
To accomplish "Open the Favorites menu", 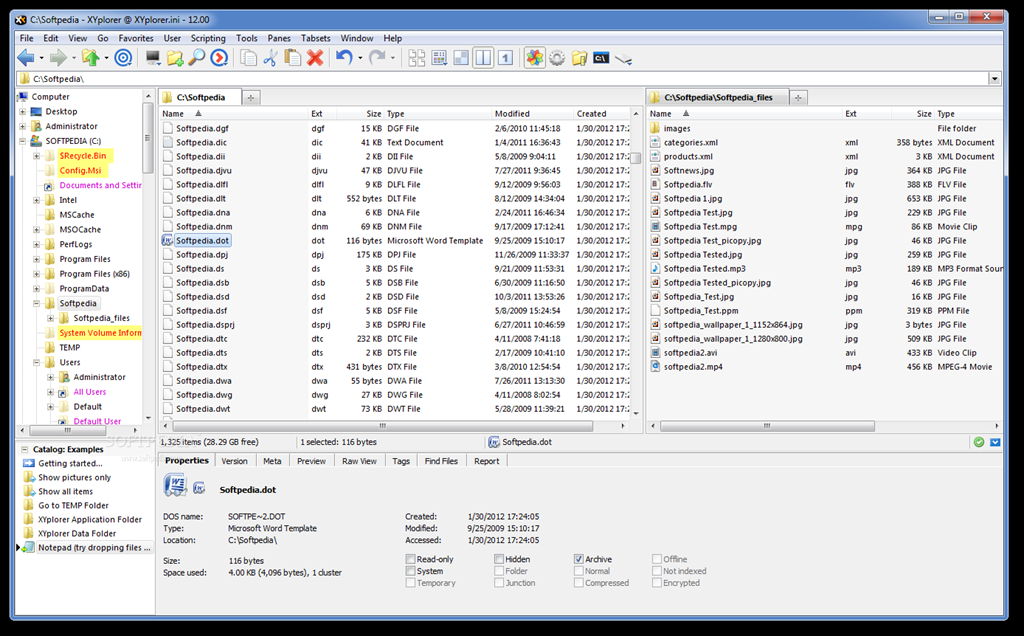I will click(x=136, y=39).
